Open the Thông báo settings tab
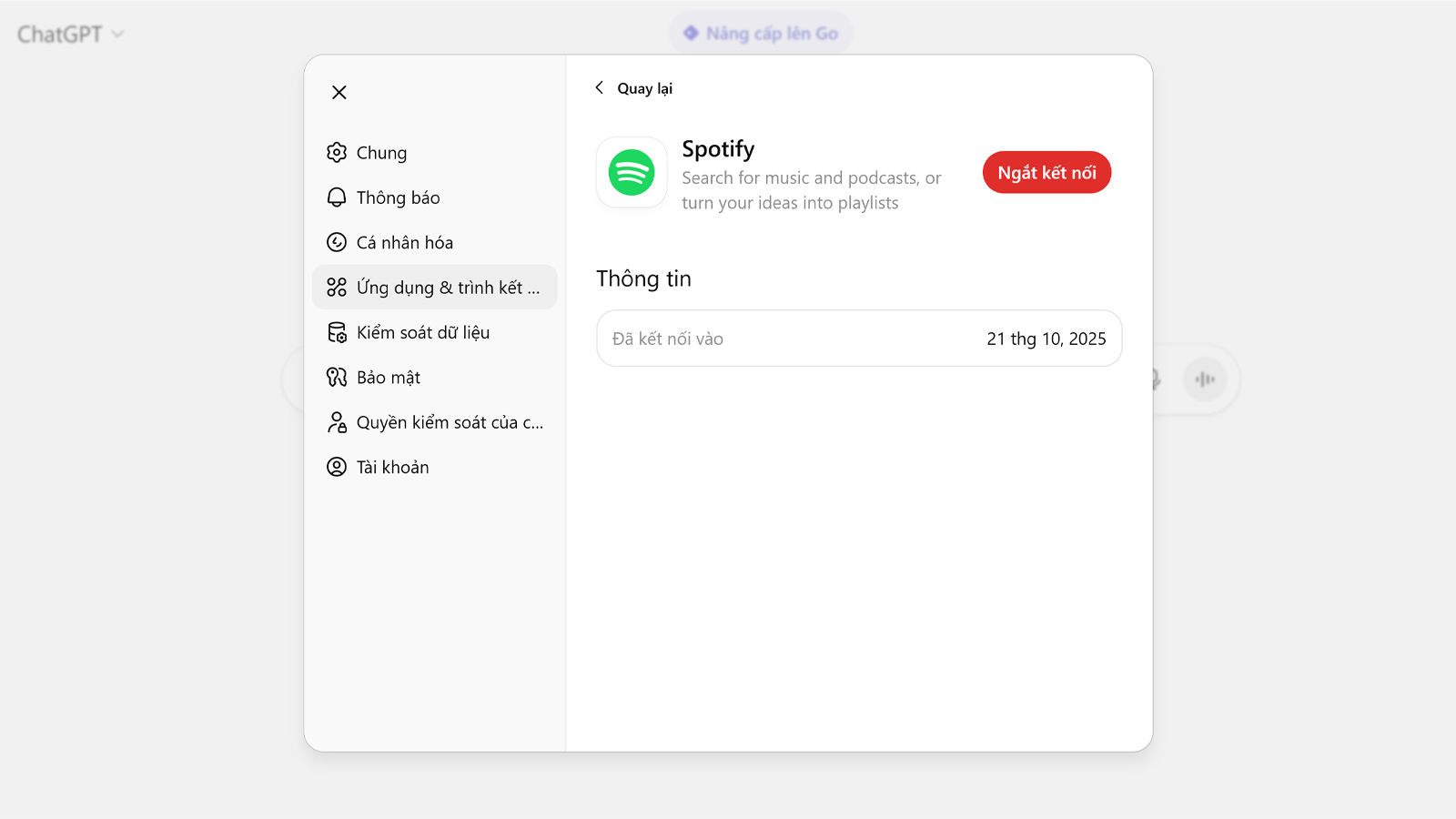 pyautogui.click(x=398, y=197)
